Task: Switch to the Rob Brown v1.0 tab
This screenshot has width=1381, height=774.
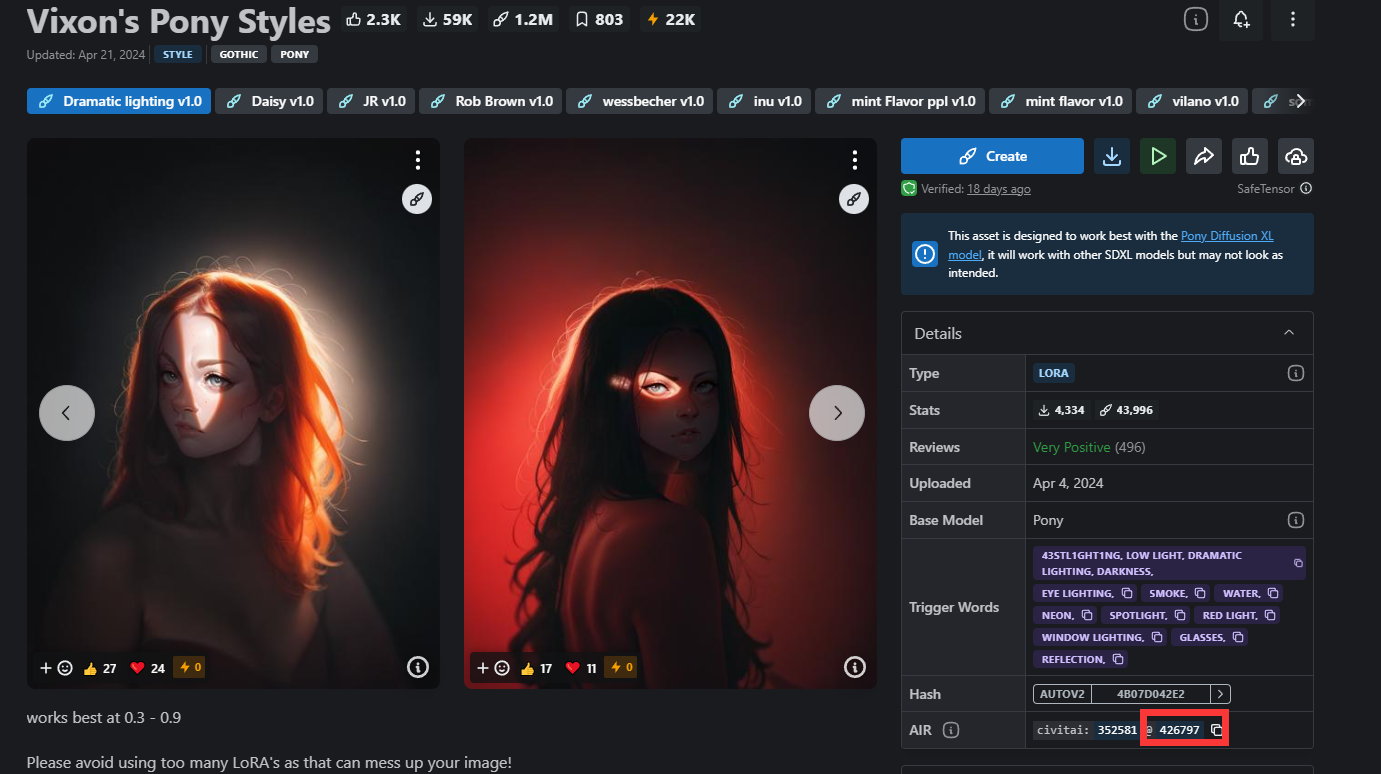Action: coord(491,101)
